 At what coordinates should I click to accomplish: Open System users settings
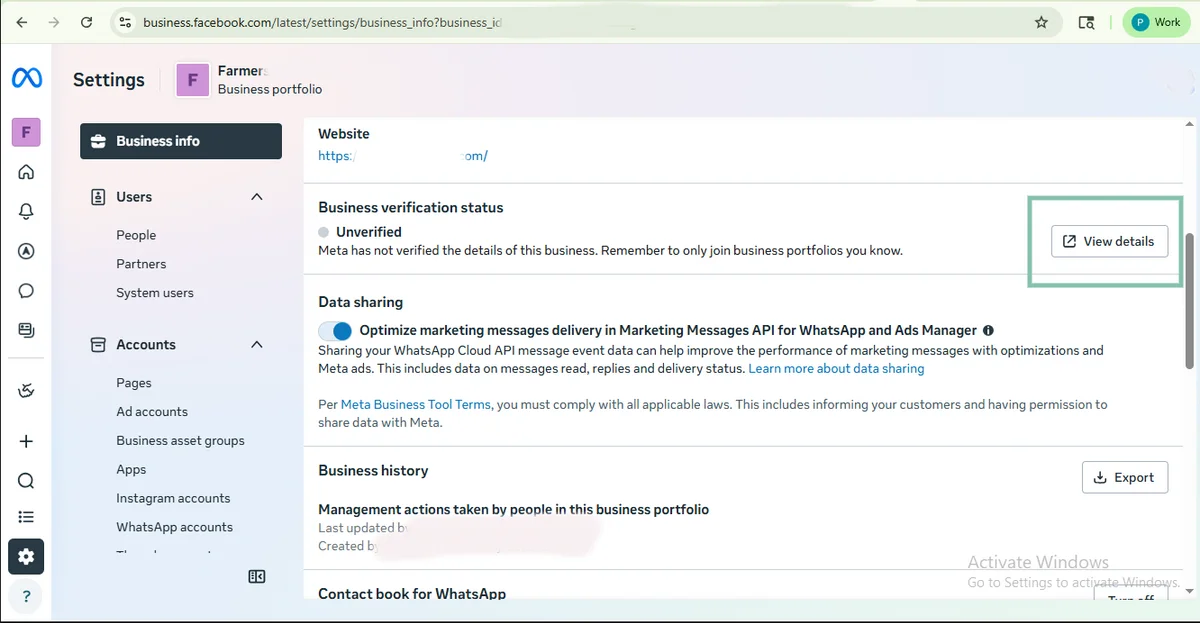tap(155, 293)
